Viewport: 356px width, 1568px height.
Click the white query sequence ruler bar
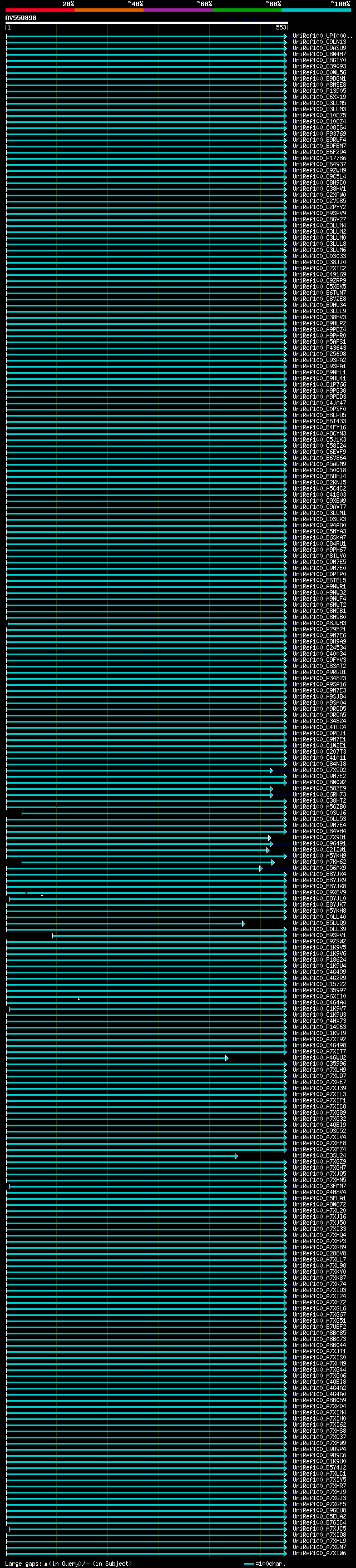(147, 22)
